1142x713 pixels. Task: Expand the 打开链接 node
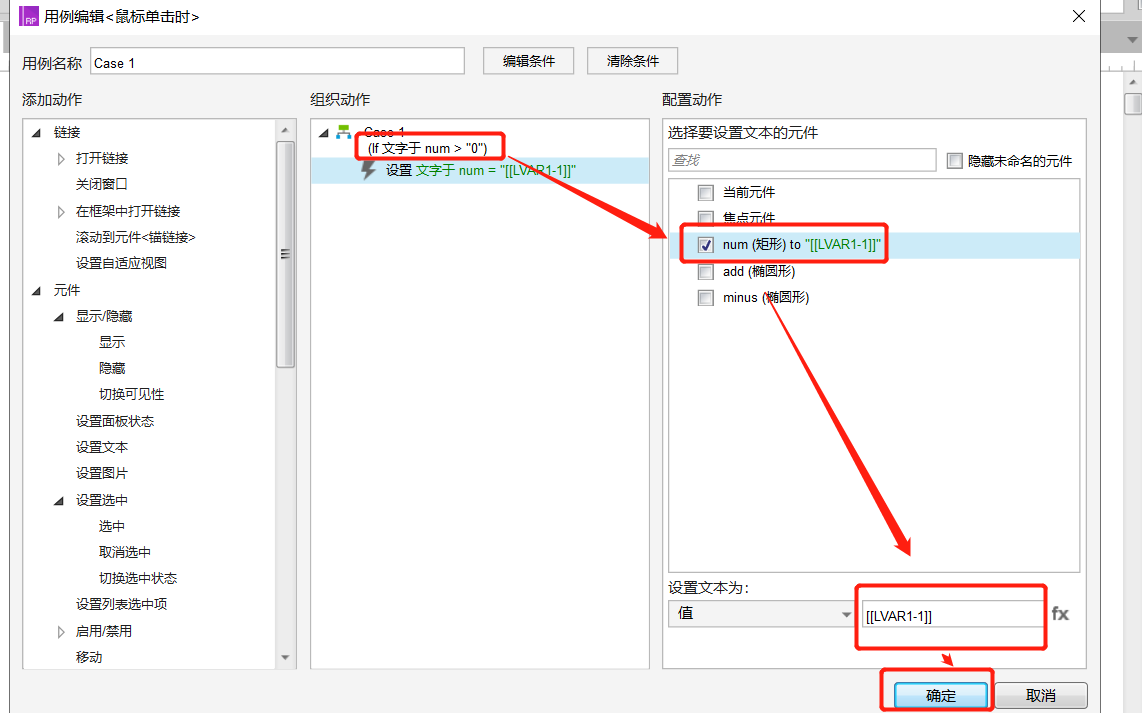click(x=61, y=159)
